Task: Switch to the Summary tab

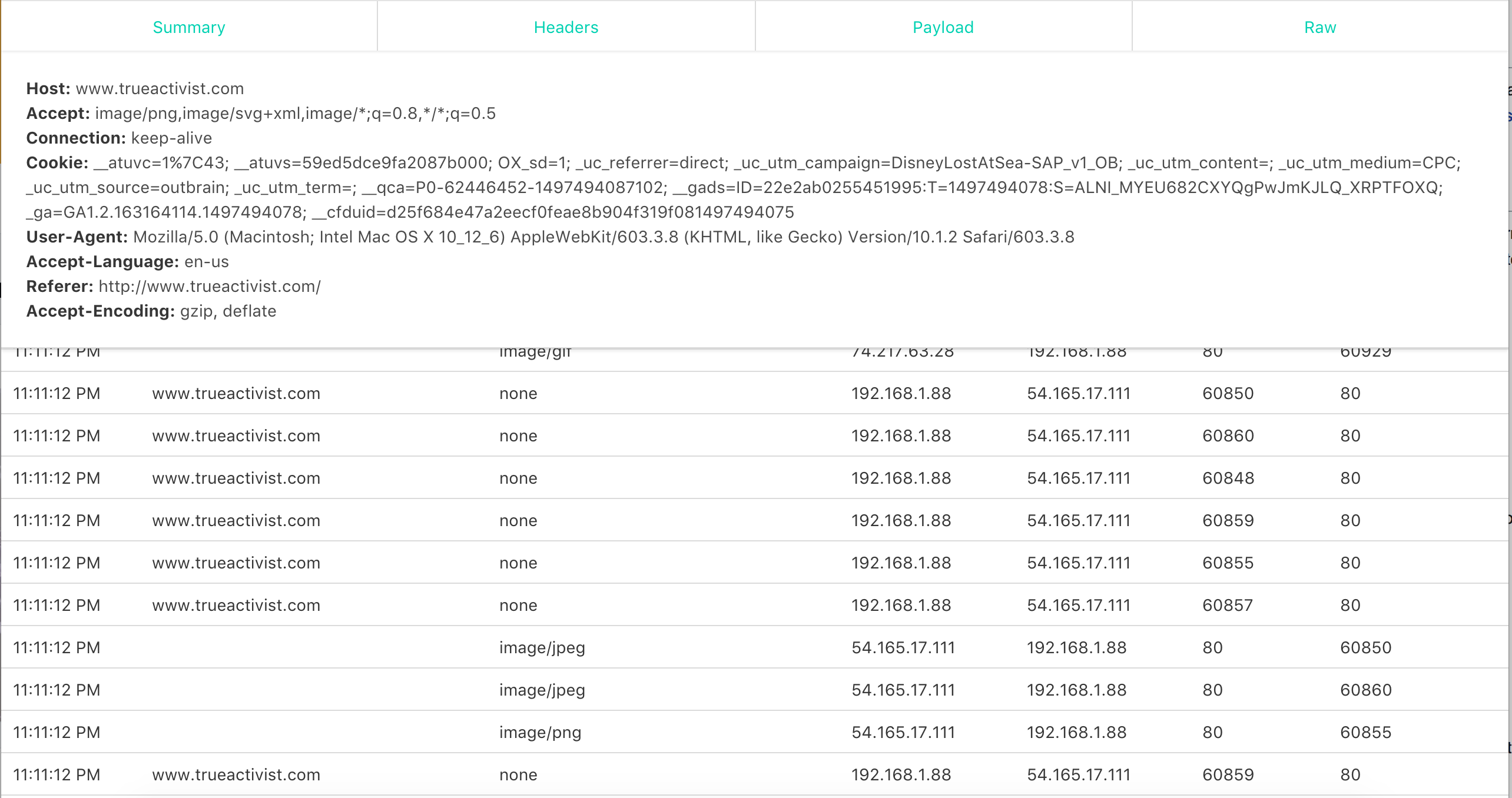Action: (x=188, y=27)
